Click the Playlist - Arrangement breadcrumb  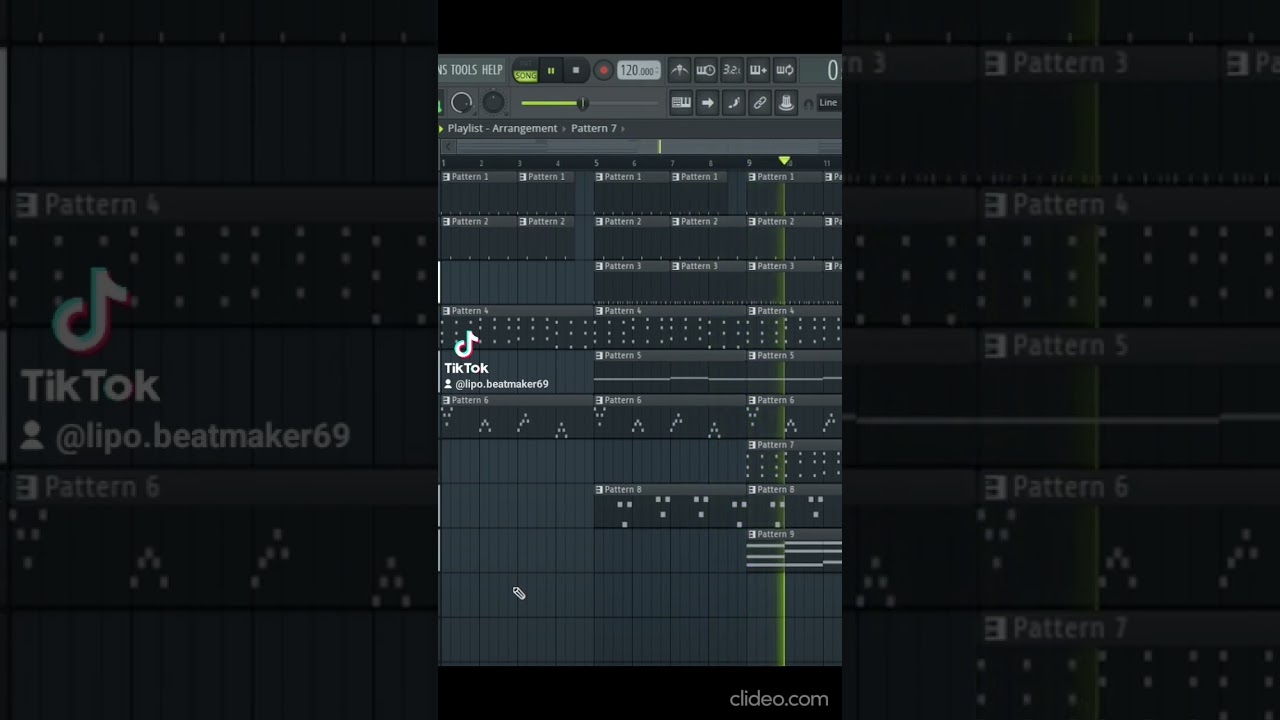pyautogui.click(x=502, y=128)
